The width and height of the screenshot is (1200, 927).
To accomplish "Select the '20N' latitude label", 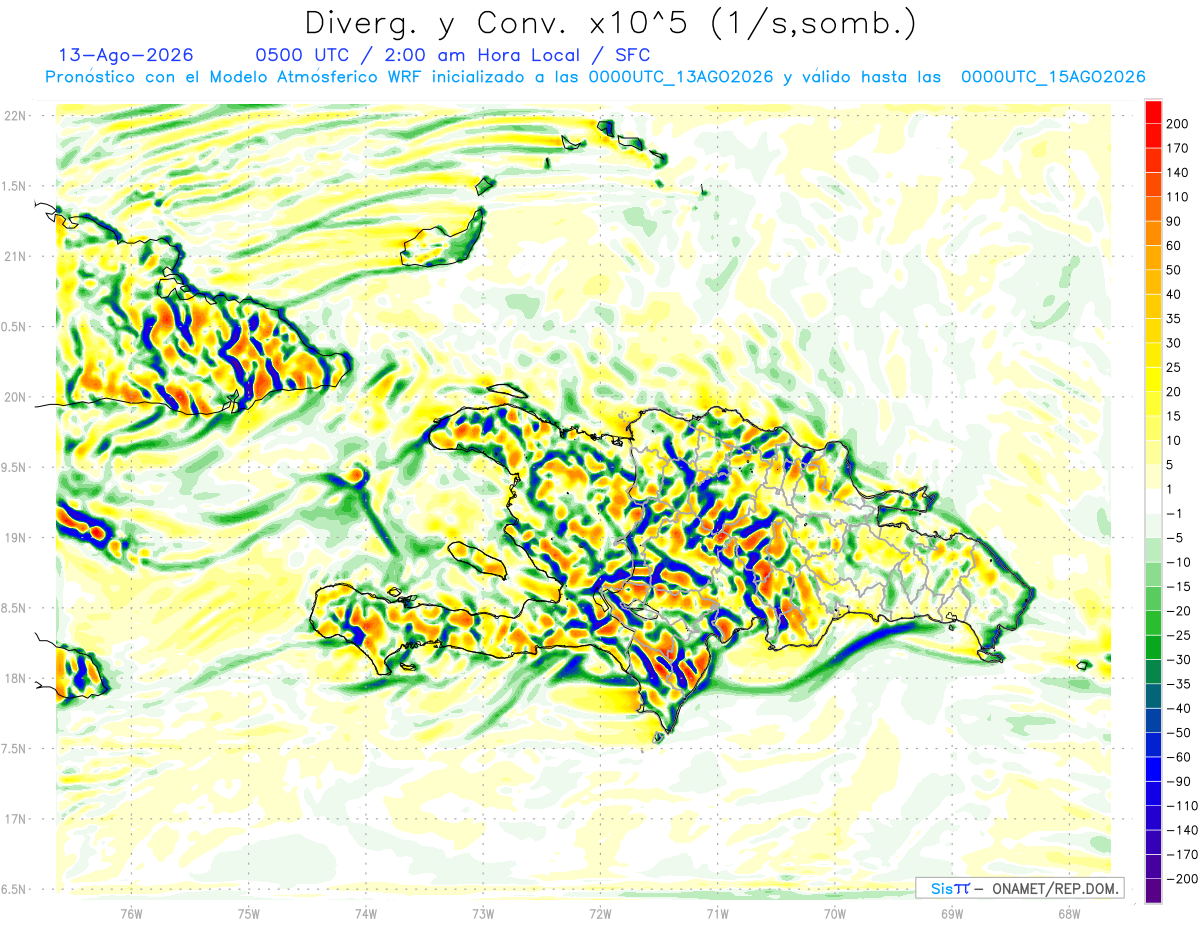I will point(15,397).
